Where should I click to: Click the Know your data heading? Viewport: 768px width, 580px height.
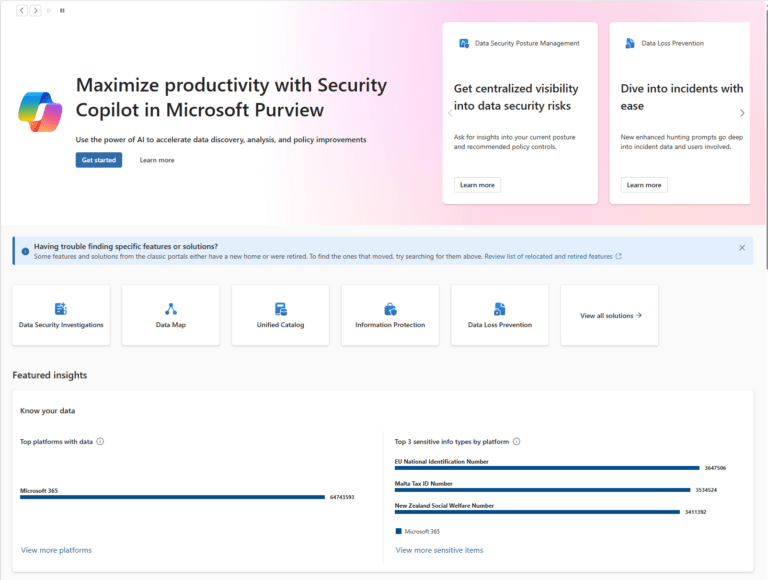[48, 411]
